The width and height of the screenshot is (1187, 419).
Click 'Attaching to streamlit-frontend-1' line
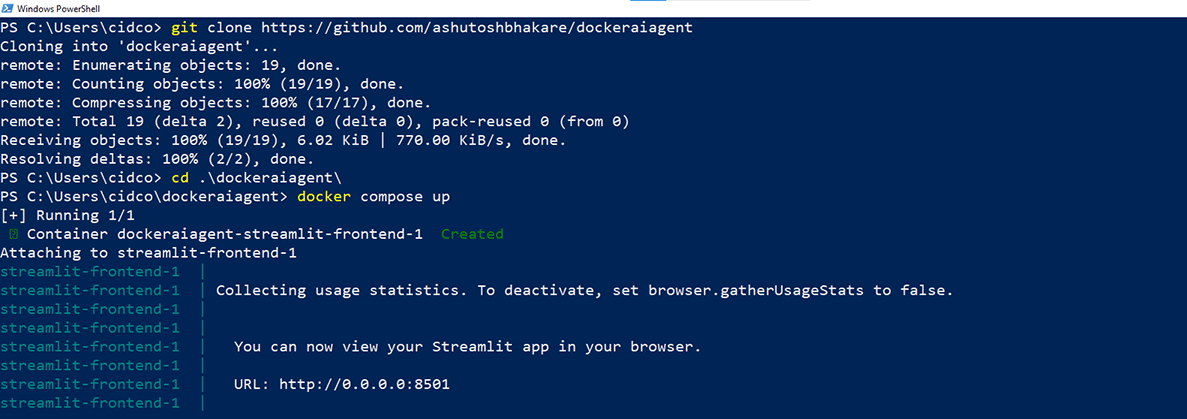click(149, 253)
